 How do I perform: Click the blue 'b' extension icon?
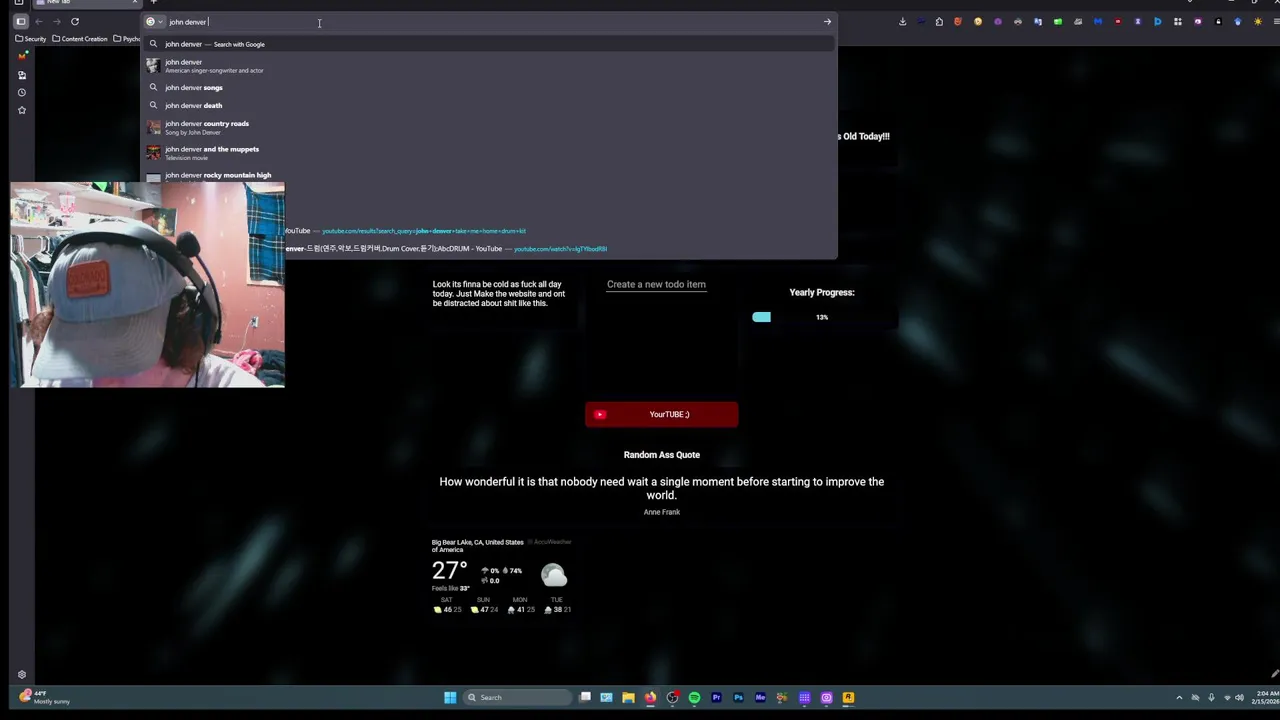point(1158,21)
